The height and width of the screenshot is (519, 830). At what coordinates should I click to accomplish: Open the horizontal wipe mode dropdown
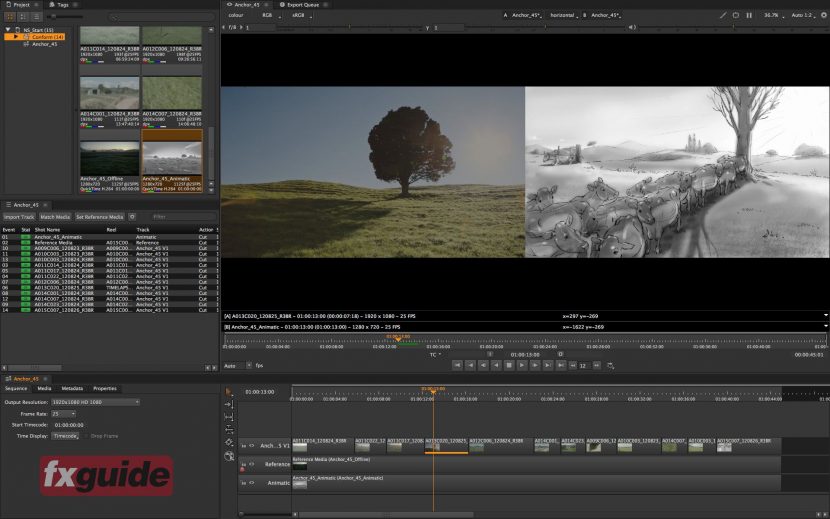coord(563,15)
